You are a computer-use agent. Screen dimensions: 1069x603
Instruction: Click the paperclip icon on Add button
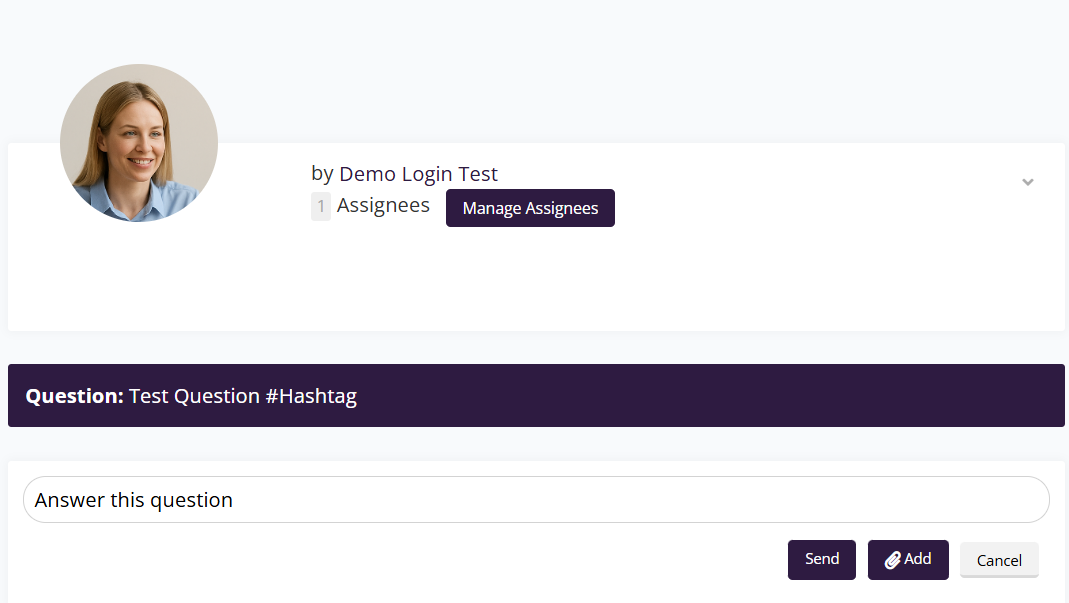tap(893, 560)
